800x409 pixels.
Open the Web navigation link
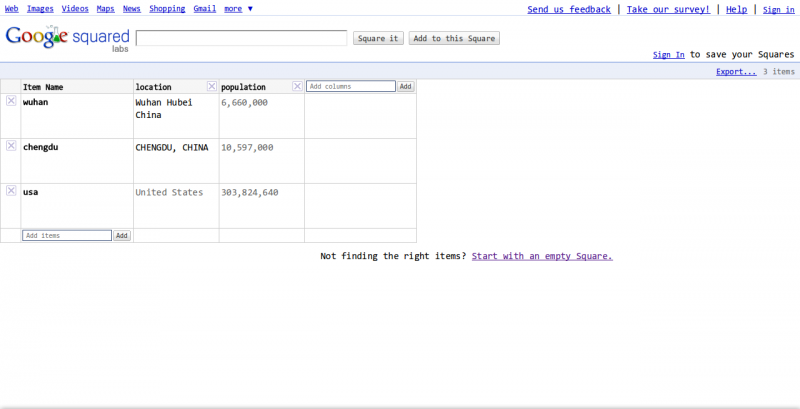tap(12, 9)
